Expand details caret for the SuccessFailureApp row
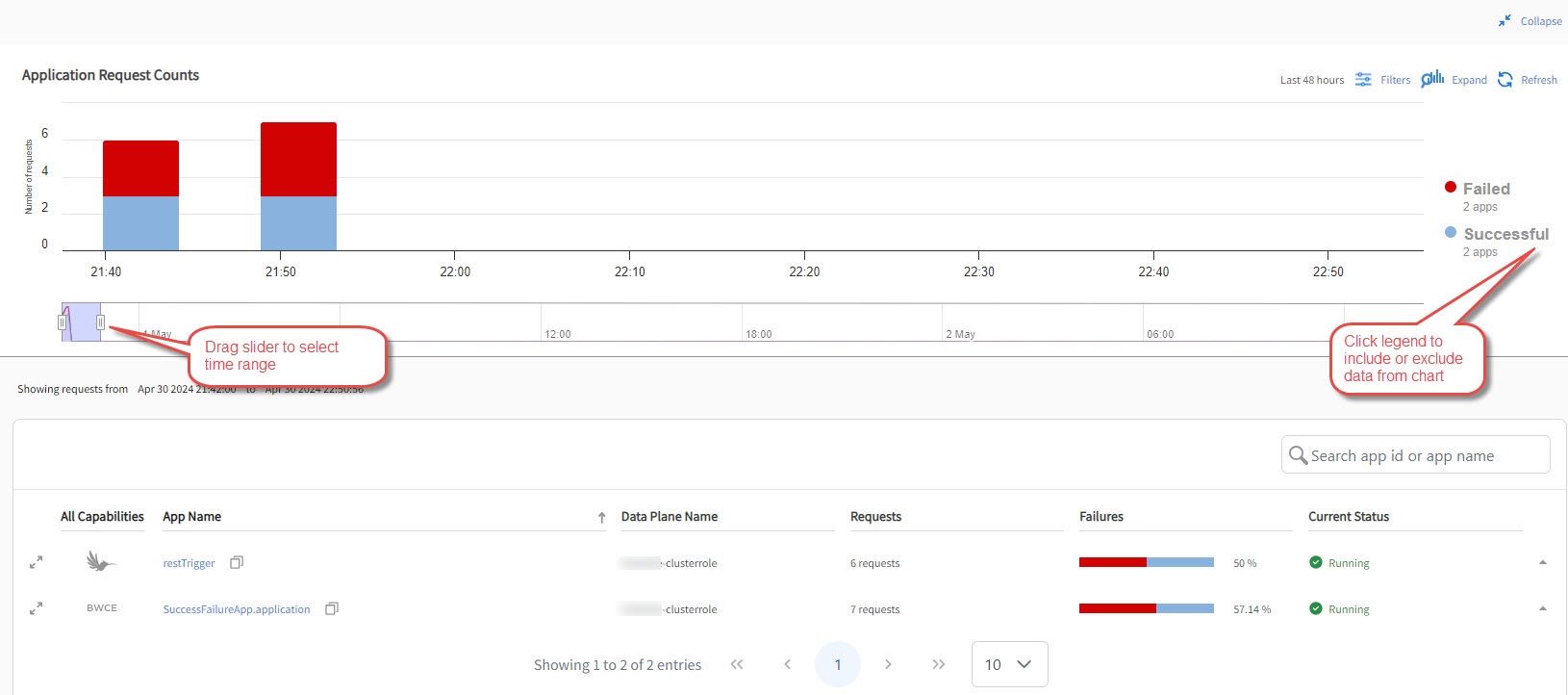Image resolution: width=1568 pixels, height=695 pixels. pos(1542,608)
